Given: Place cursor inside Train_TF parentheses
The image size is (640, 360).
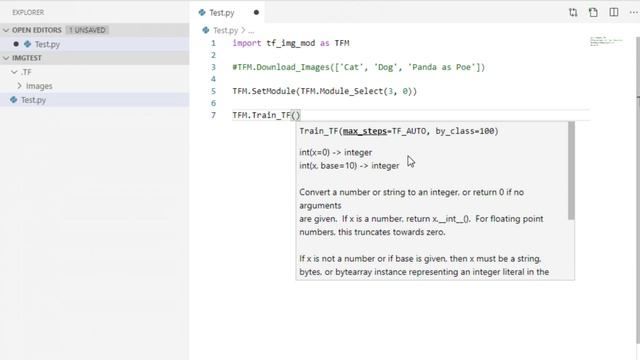Looking at the screenshot, I should [296, 115].
